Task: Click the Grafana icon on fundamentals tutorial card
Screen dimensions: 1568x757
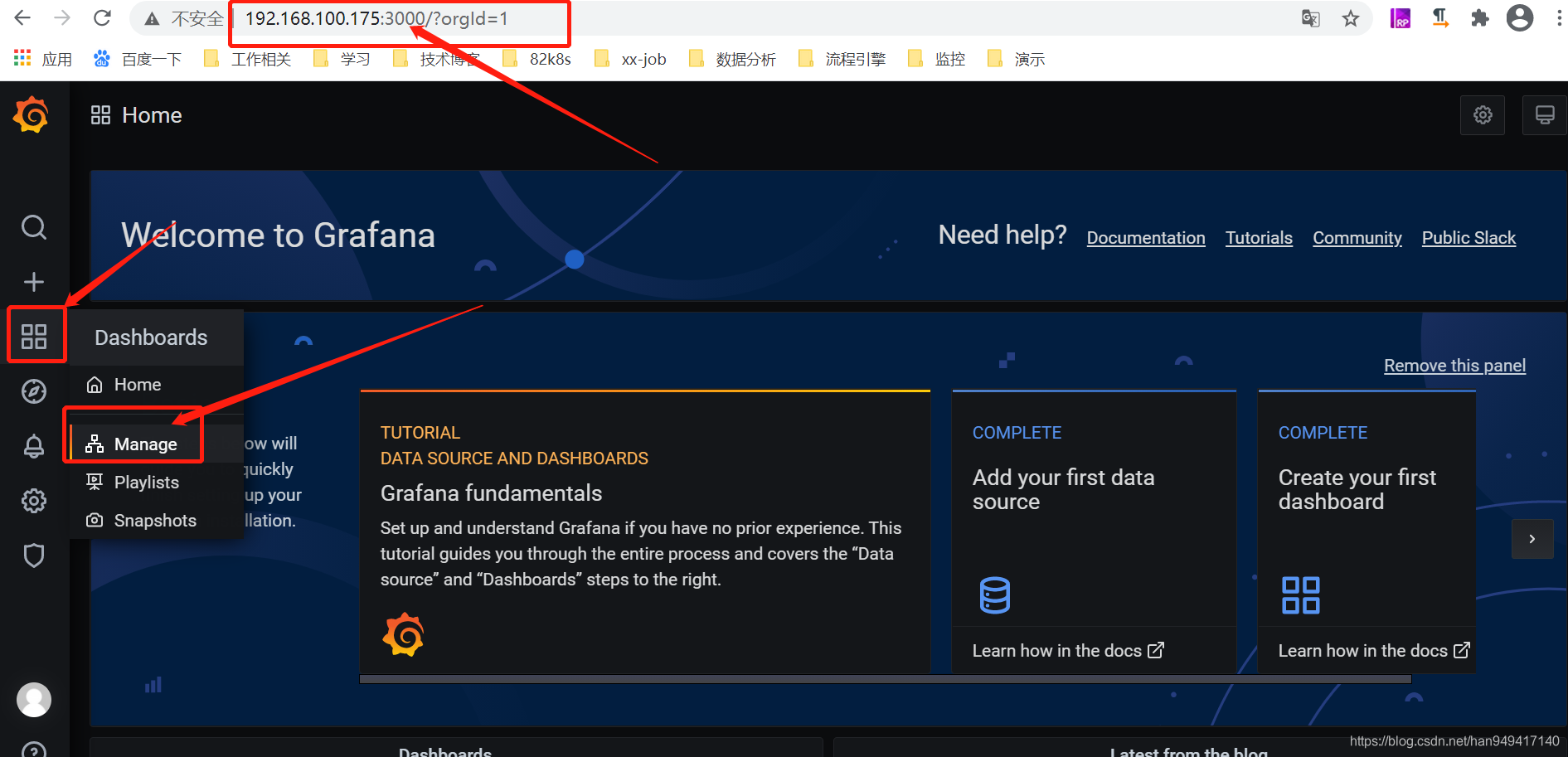Action: (403, 635)
